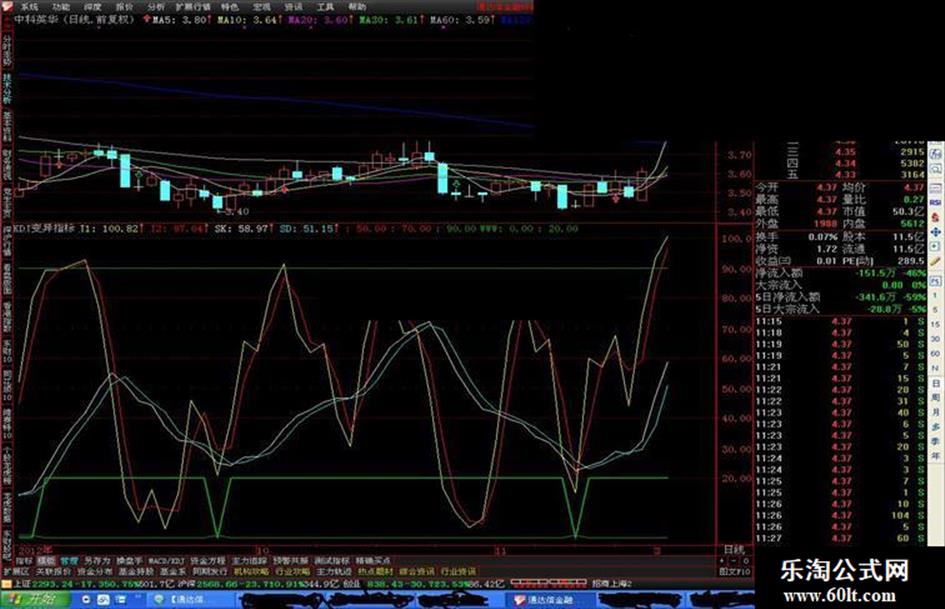
Task: Open the 基金持股 tab
Action: point(135,571)
